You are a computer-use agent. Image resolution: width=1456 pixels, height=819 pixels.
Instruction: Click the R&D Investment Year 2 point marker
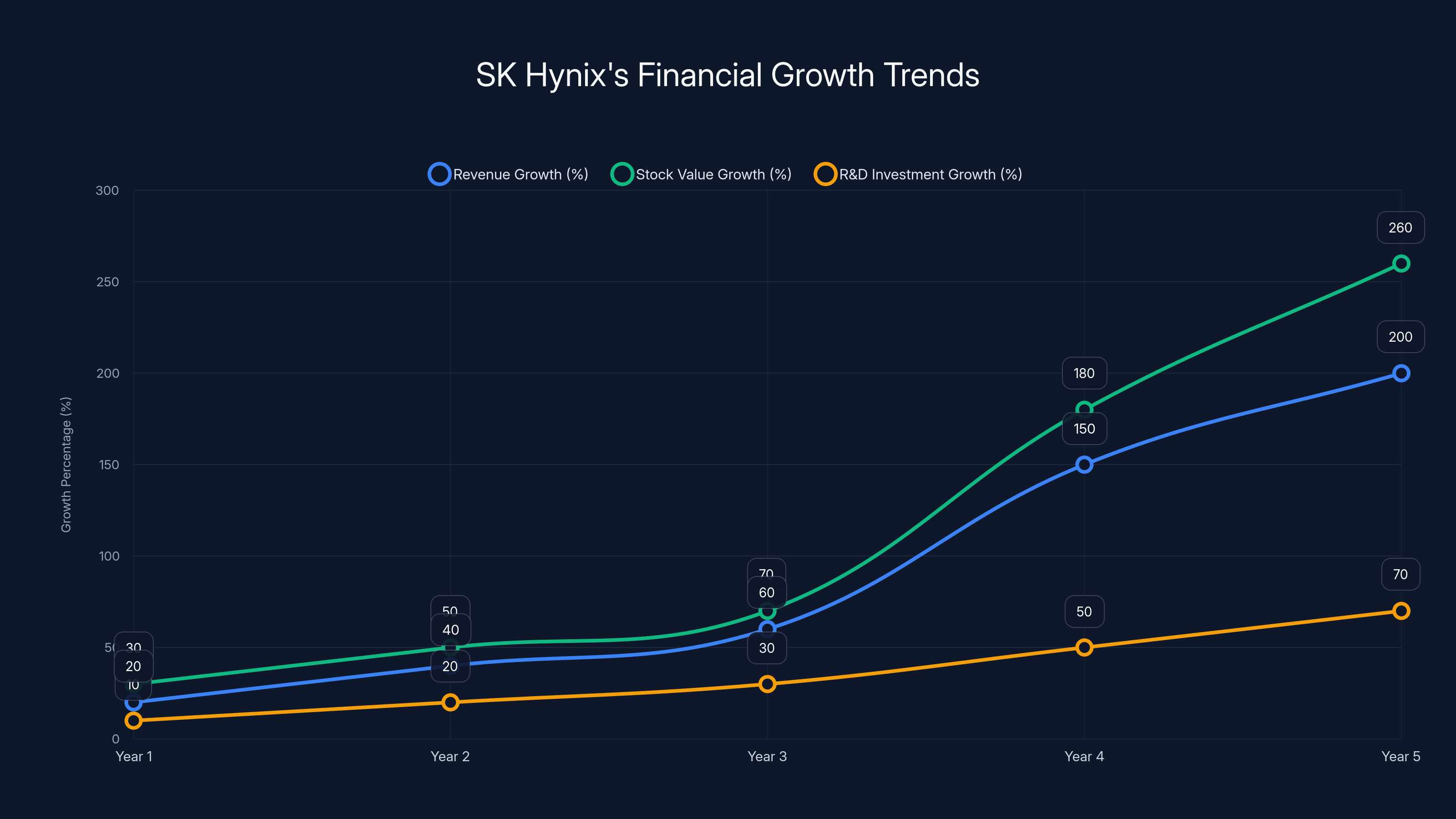(x=450, y=702)
